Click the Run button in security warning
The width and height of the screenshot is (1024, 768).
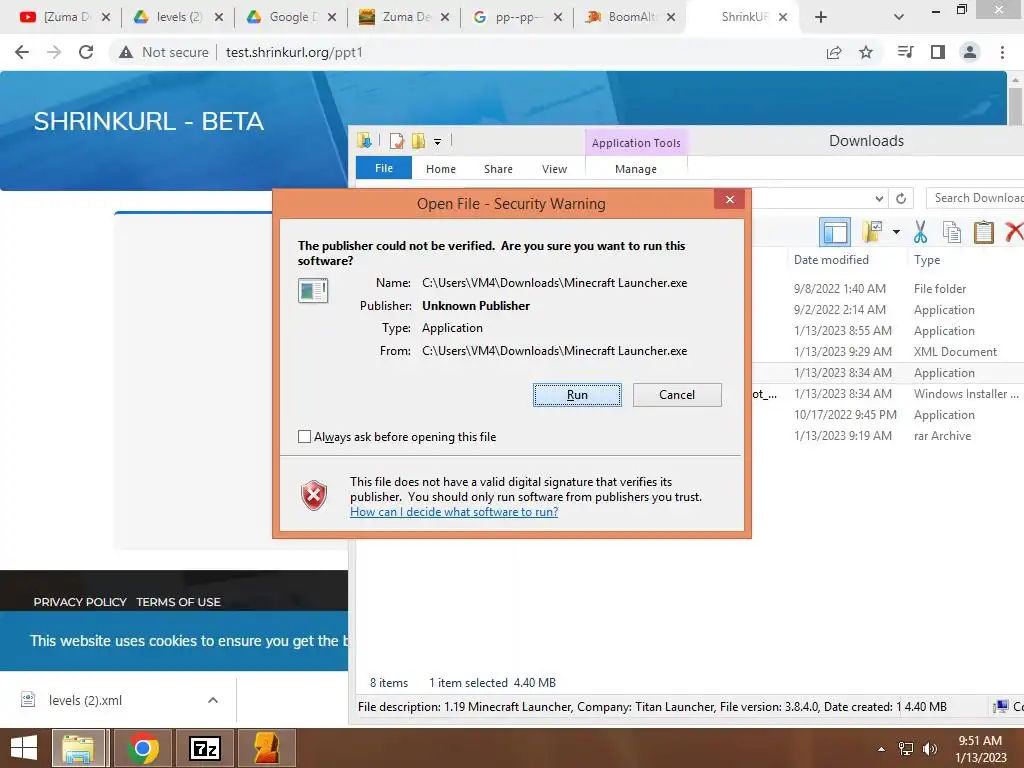[x=577, y=394]
